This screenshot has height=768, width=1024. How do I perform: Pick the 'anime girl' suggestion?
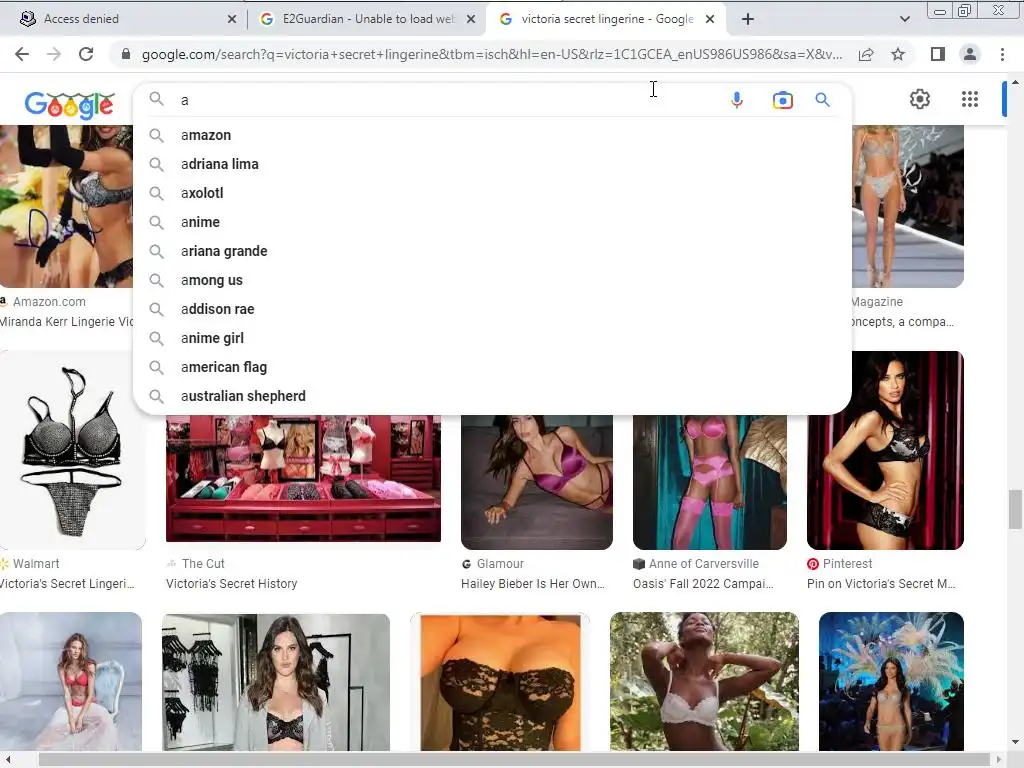pos(492,338)
